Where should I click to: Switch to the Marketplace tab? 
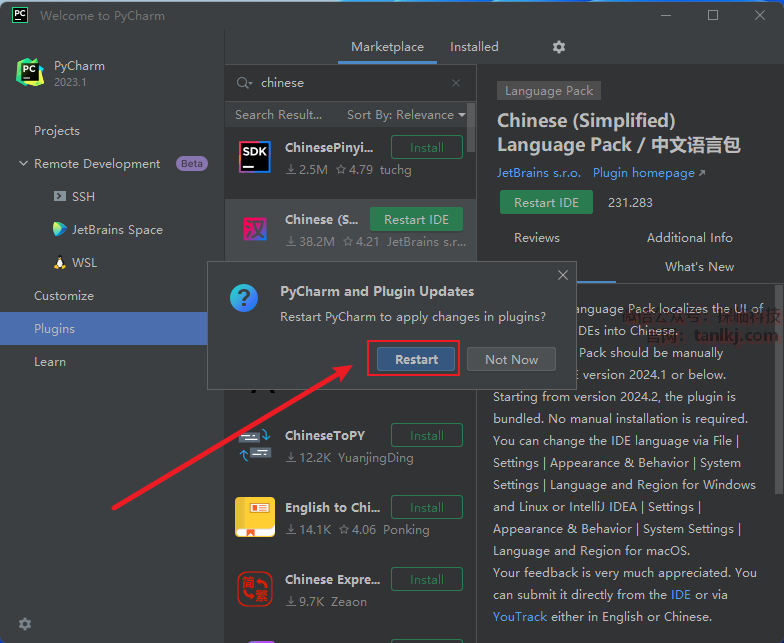coord(387,47)
